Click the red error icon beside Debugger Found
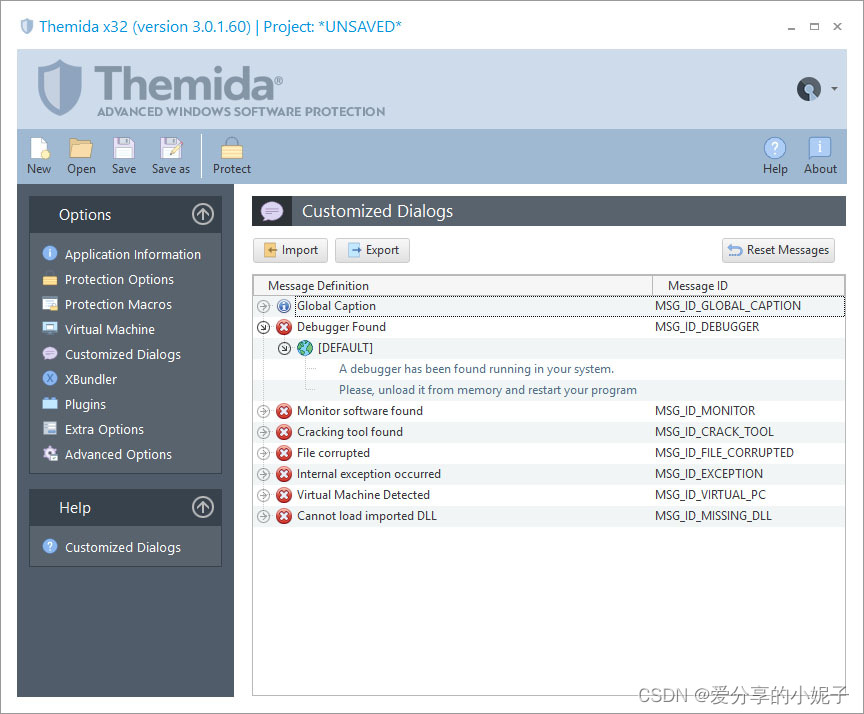The height and width of the screenshot is (714, 864). pos(284,327)
